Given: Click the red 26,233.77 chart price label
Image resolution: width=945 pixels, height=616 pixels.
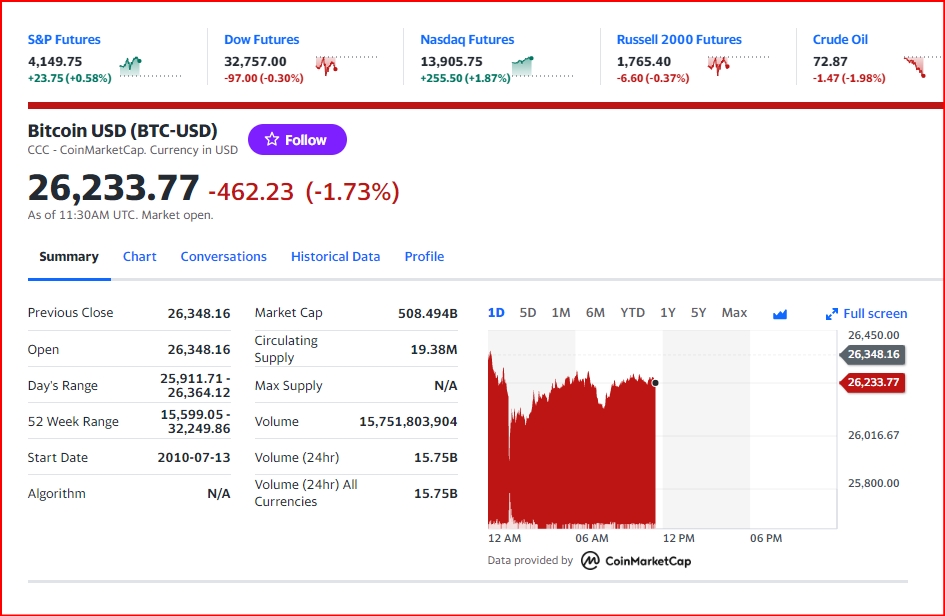Looking at the screenshot, I should point(873,382).
